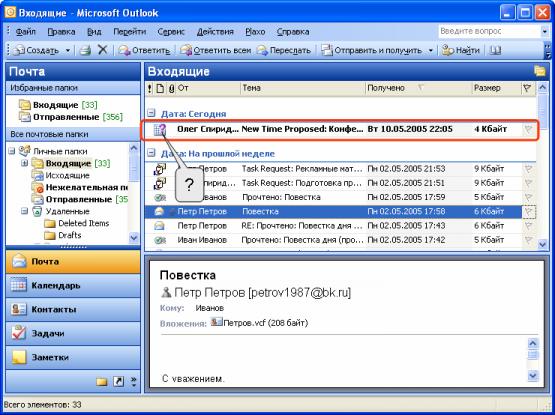
Task: Click the Importance column header icon
Action: click(x=150, y=88)
